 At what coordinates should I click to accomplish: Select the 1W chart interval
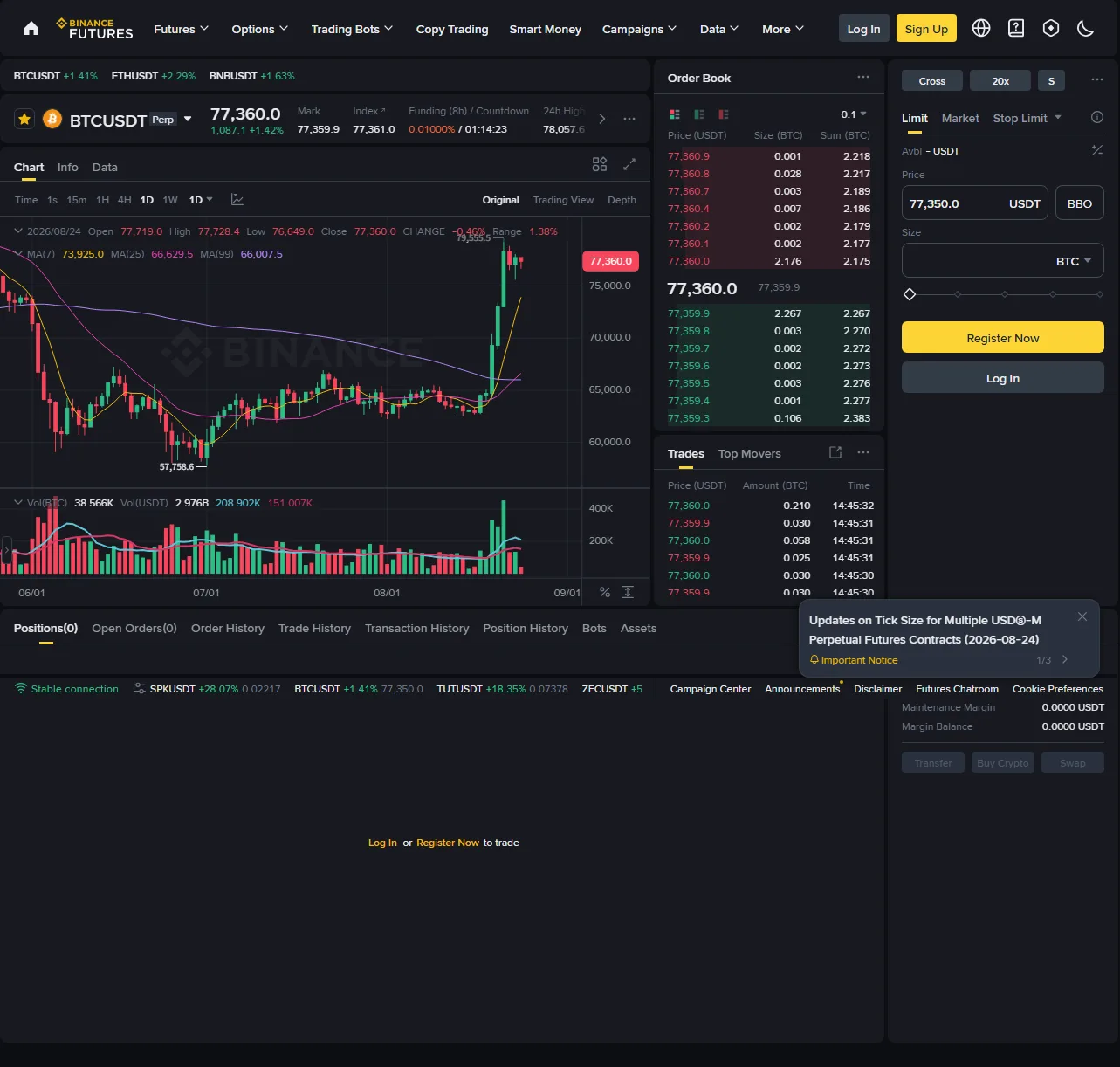click(170, 200)
